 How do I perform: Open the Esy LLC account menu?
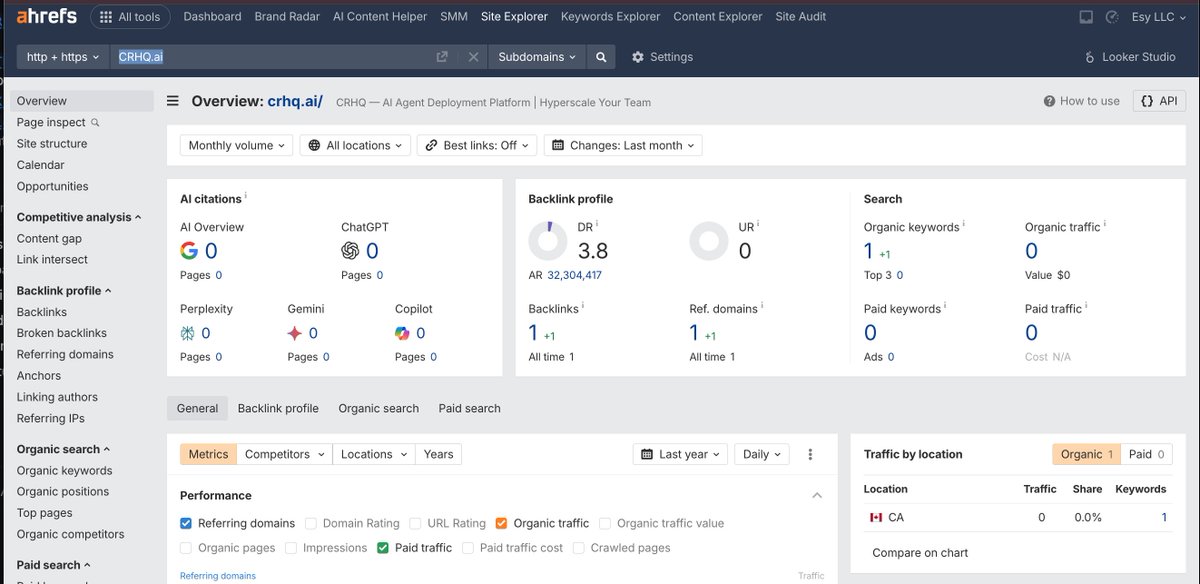pos(1160,17)
